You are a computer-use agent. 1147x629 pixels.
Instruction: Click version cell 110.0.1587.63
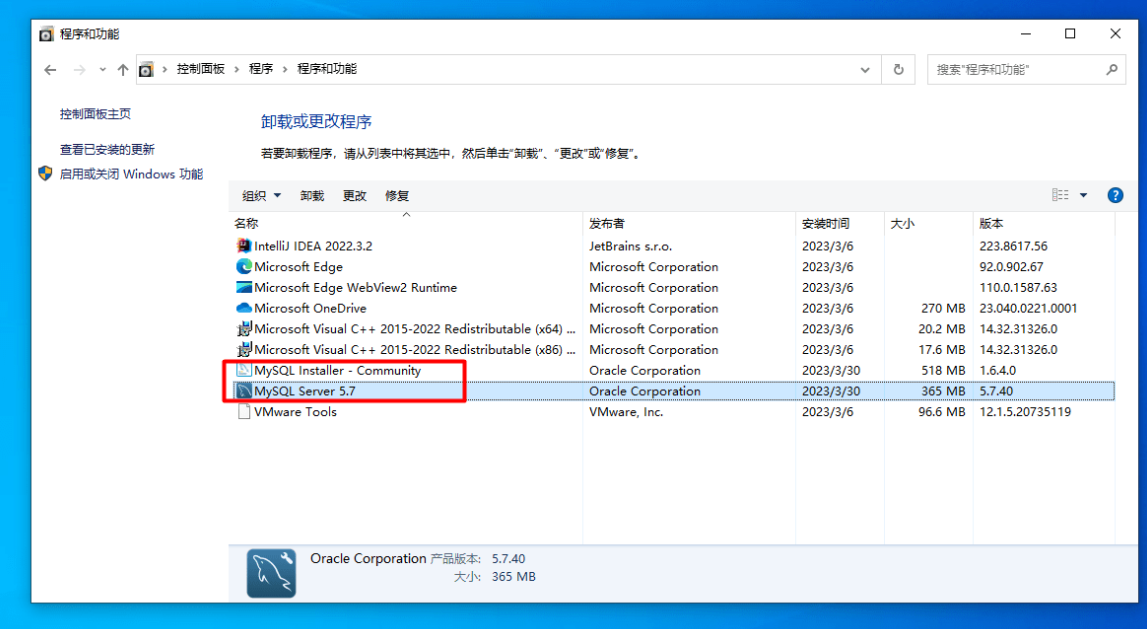(1018, 287)
